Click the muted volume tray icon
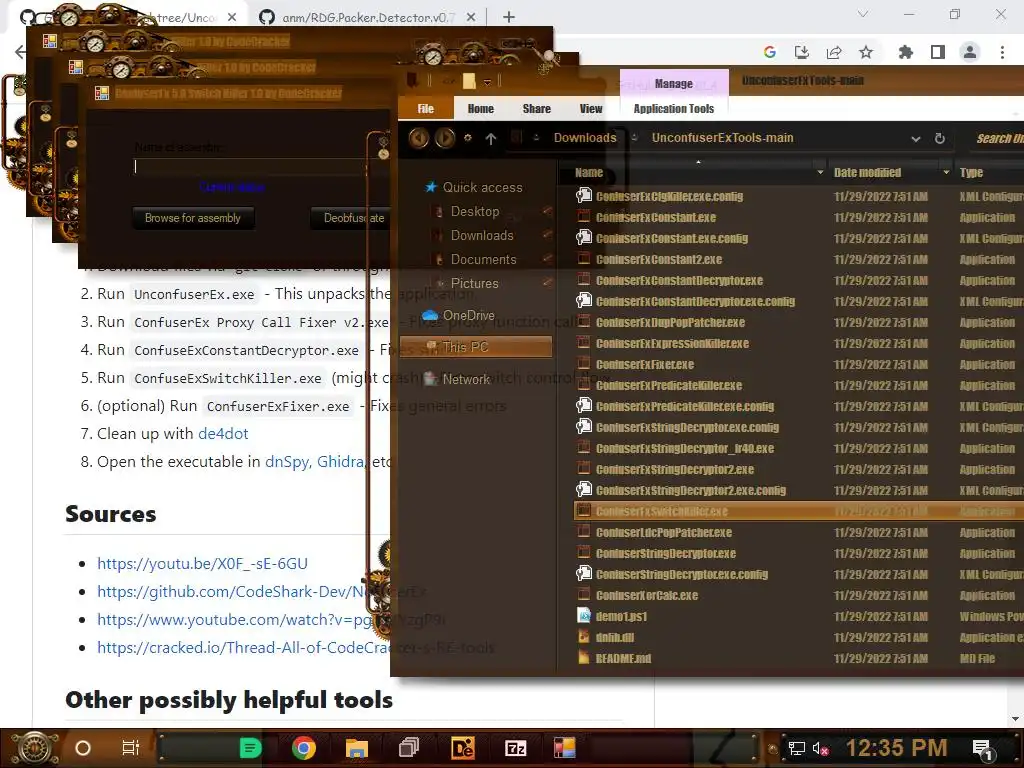The height and width of the screenshot is (768, 1024). pos(820,748)
